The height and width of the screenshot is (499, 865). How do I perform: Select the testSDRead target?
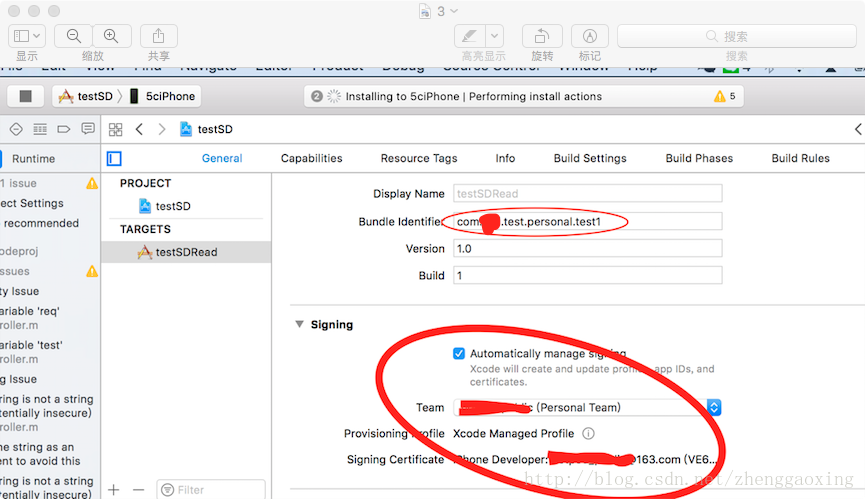point(186,252)
